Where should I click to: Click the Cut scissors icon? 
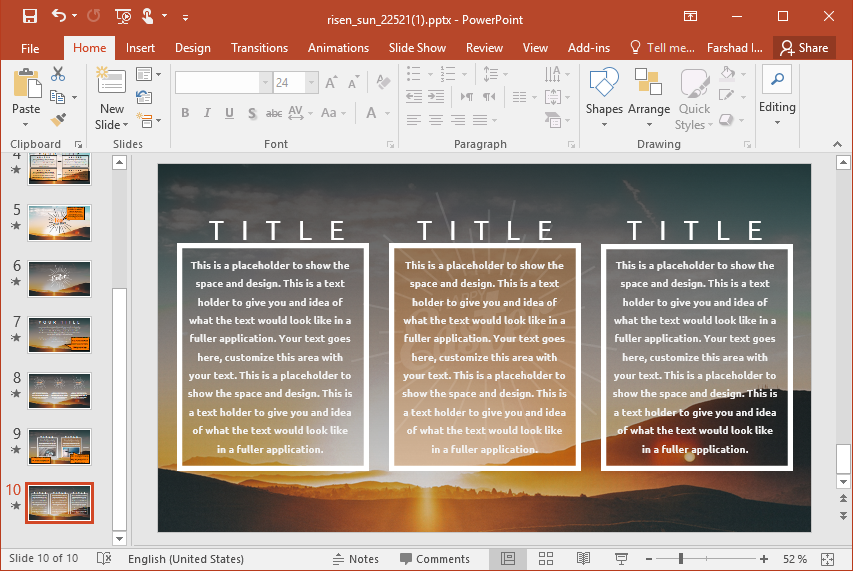pyautogui.click(x=58, y=74)
